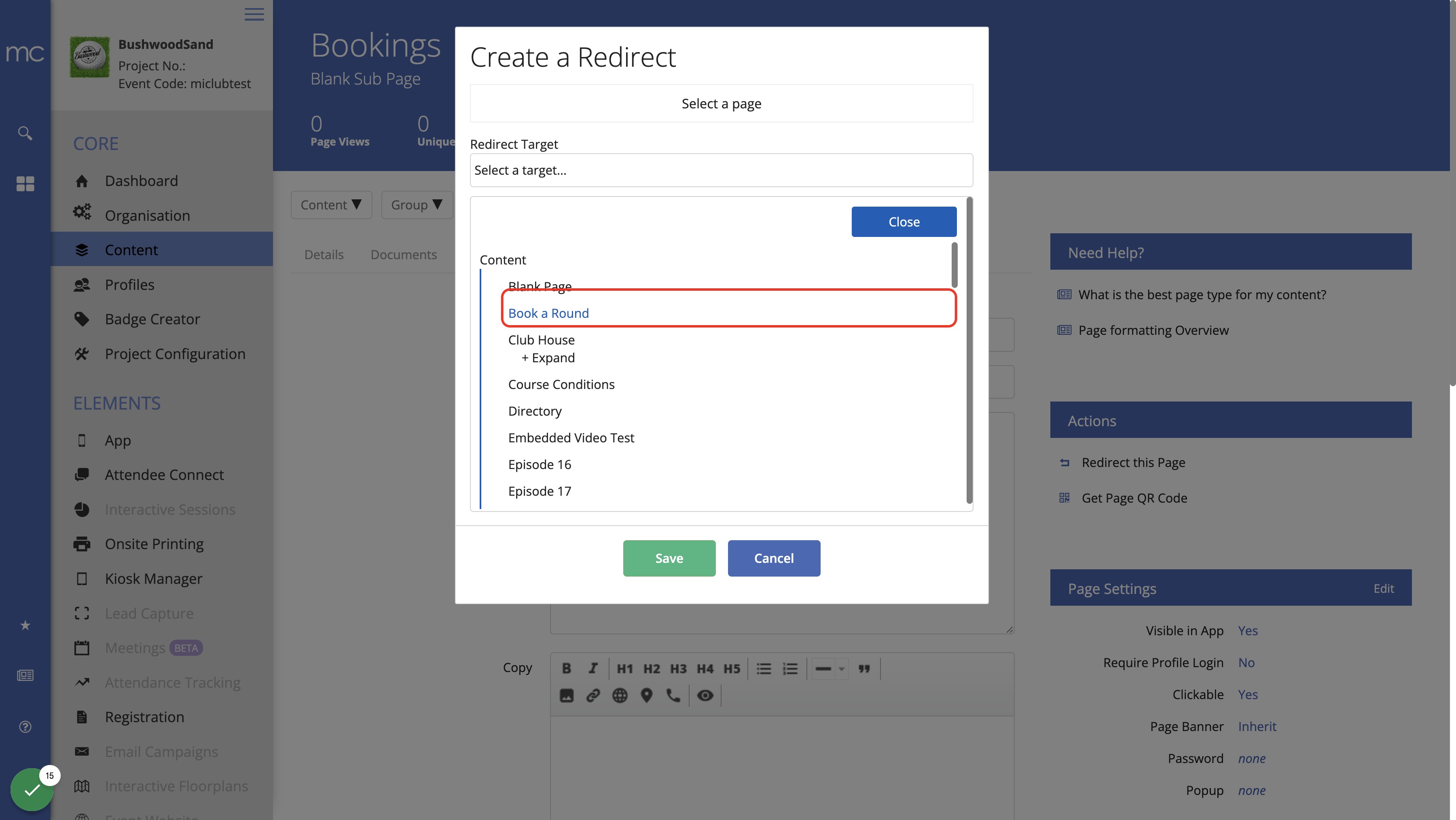Click the star favorites icon

25,625
